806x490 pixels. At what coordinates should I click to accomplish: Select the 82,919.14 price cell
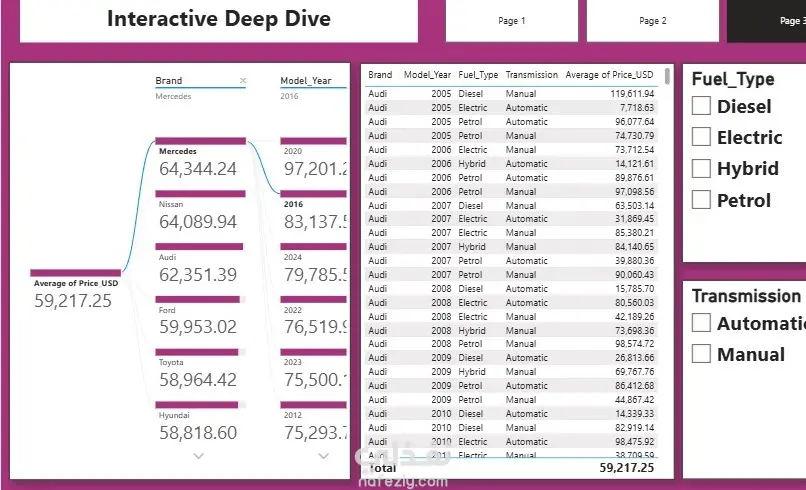[x=634, y=427]
